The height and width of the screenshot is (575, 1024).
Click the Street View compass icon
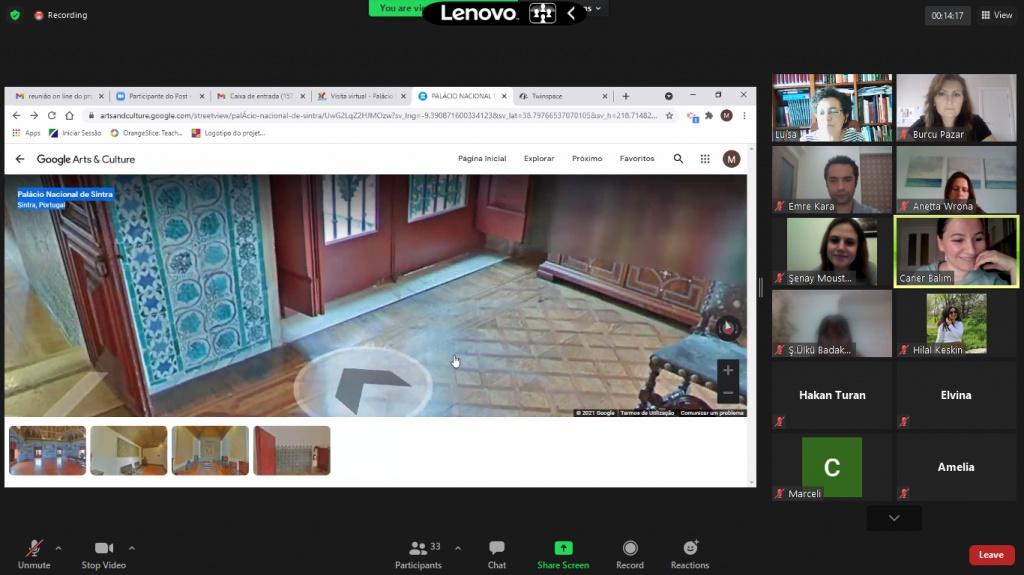tap(728, 328)
